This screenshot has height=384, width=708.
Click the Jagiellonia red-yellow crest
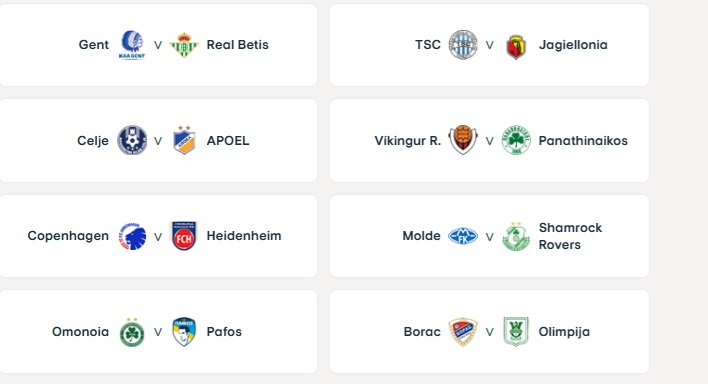click(x=516, y=47)
